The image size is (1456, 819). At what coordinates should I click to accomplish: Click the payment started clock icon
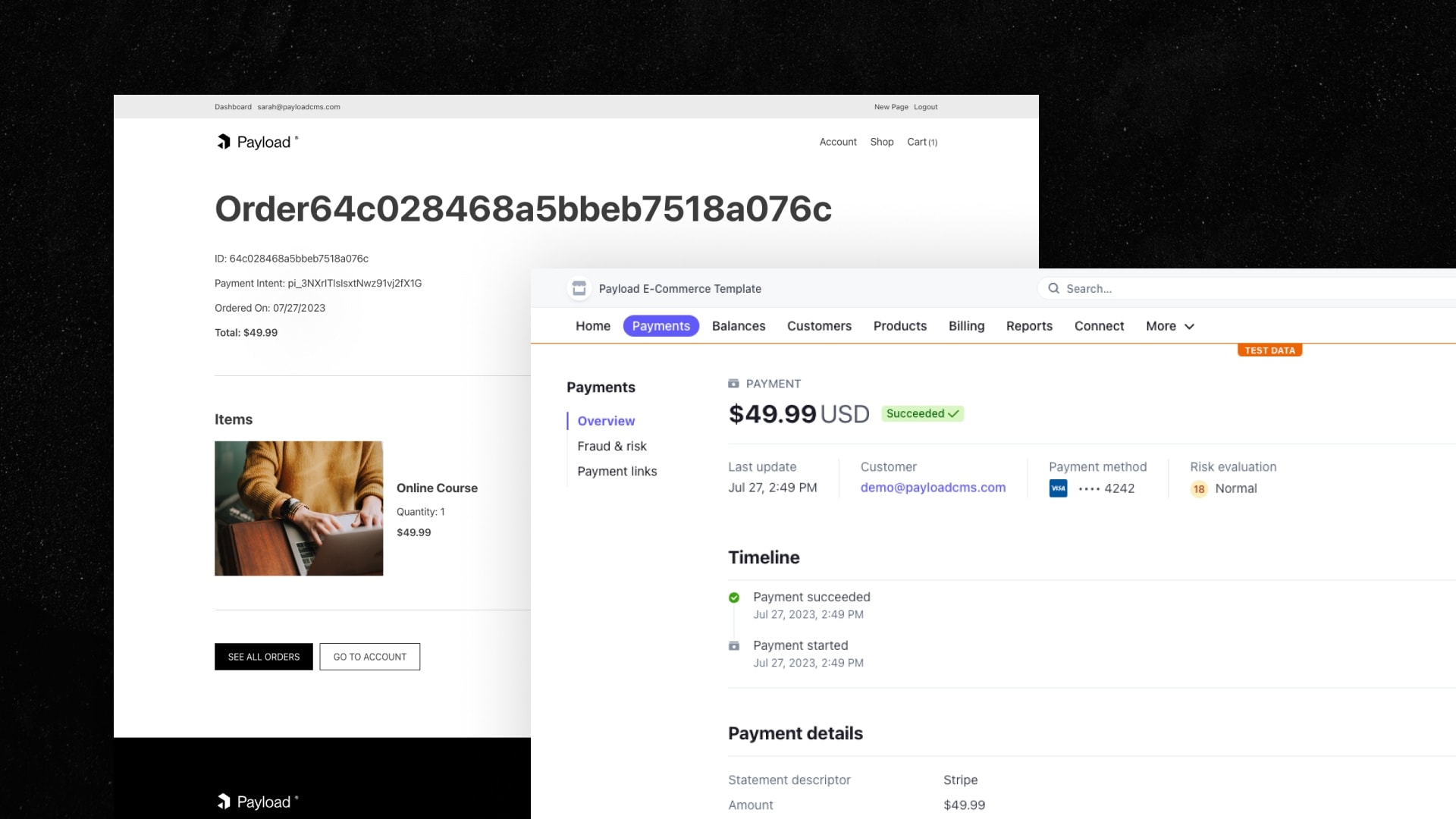coord(734,644)
